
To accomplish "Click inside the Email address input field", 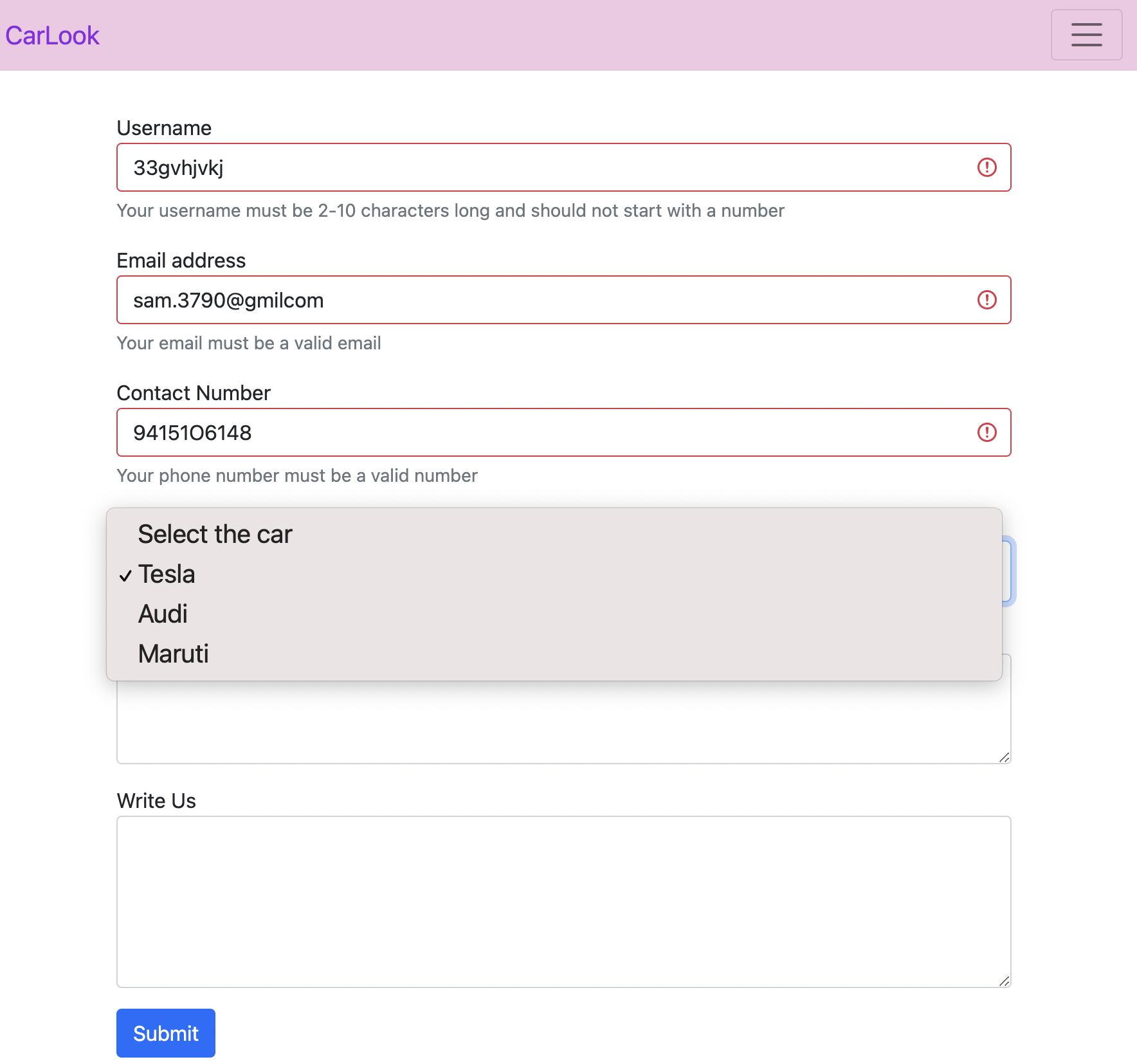I will (x=450, y=300).
